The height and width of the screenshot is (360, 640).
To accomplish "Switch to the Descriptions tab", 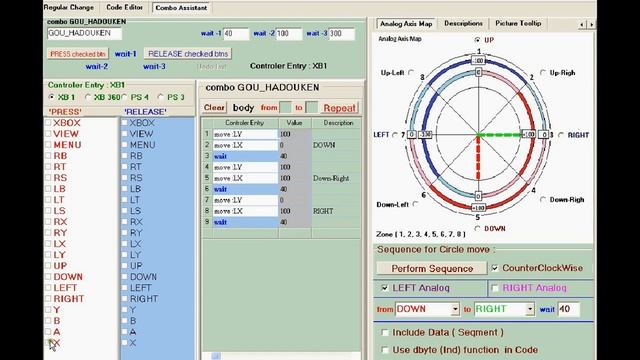I will [x=463, y=24].
